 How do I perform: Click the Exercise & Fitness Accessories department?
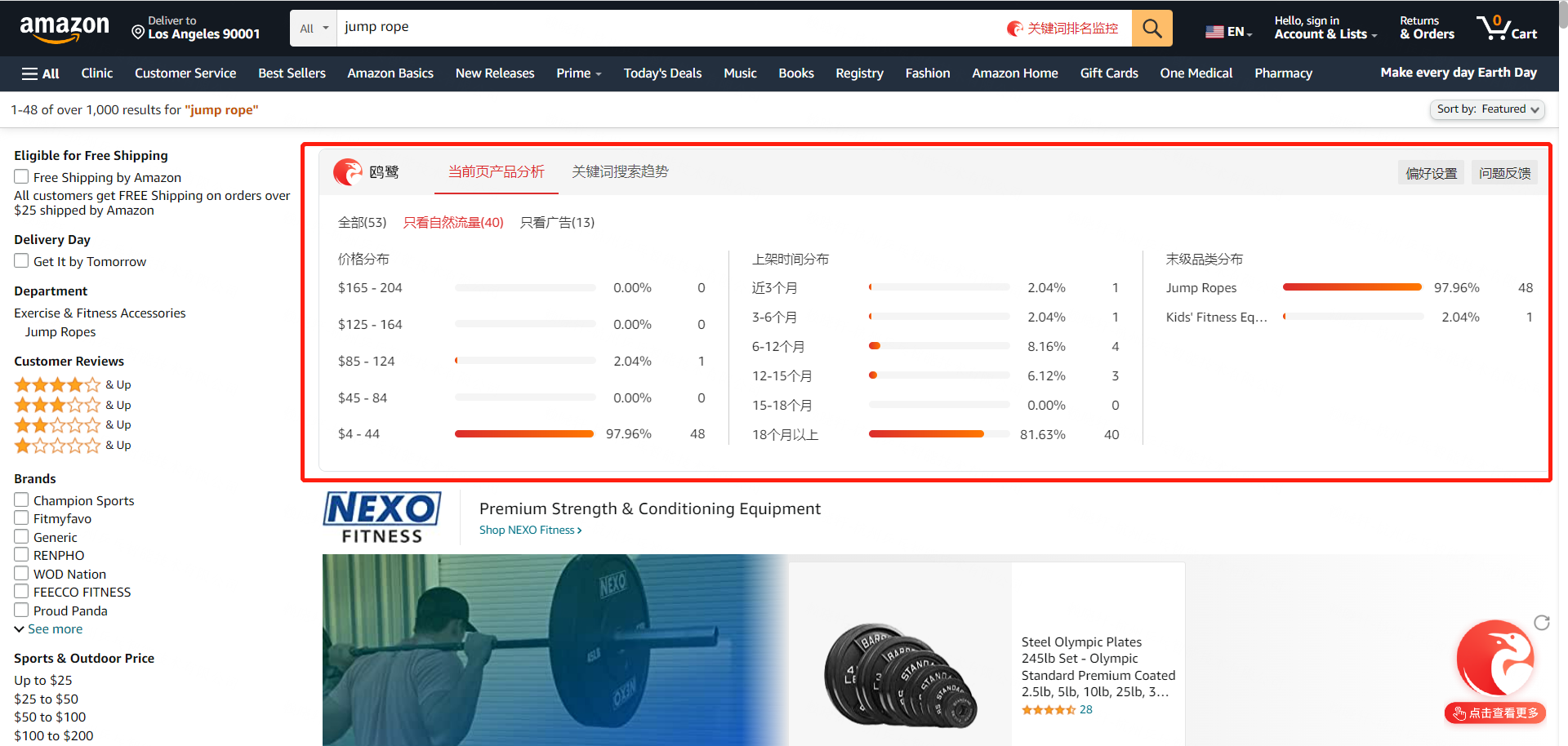100,313
